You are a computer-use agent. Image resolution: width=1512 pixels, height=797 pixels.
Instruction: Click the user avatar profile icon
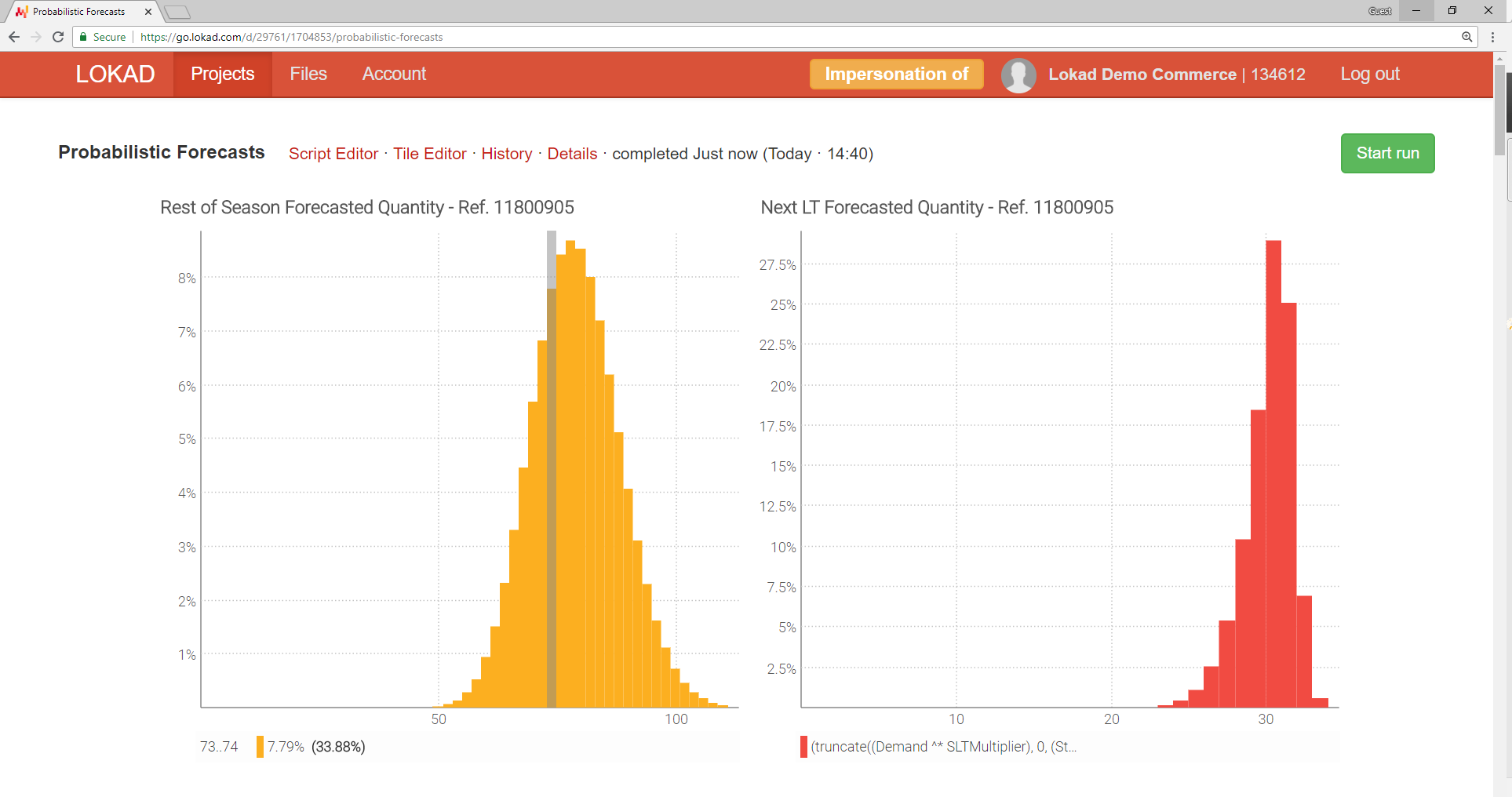[x=1018, y=75]
